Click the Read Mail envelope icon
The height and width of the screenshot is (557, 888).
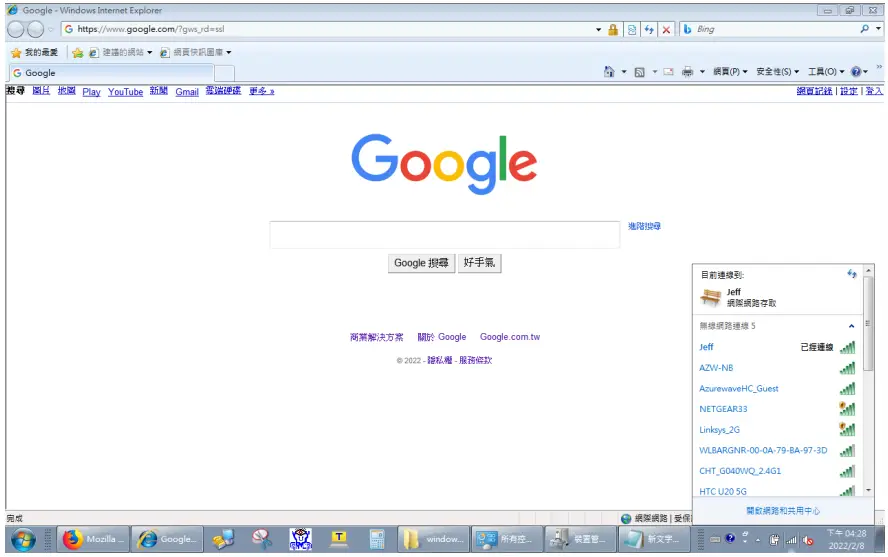point(668,72)
